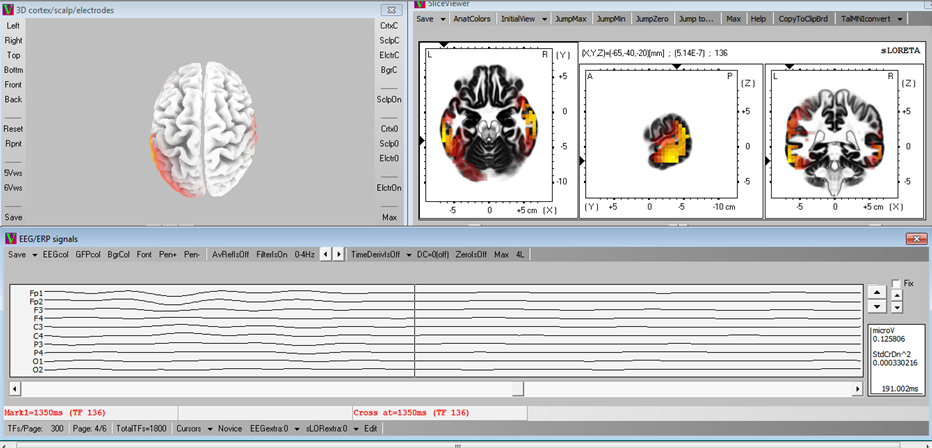Open the TalMNIconvert menu
The image size is (932, 448).
point(875,19)
